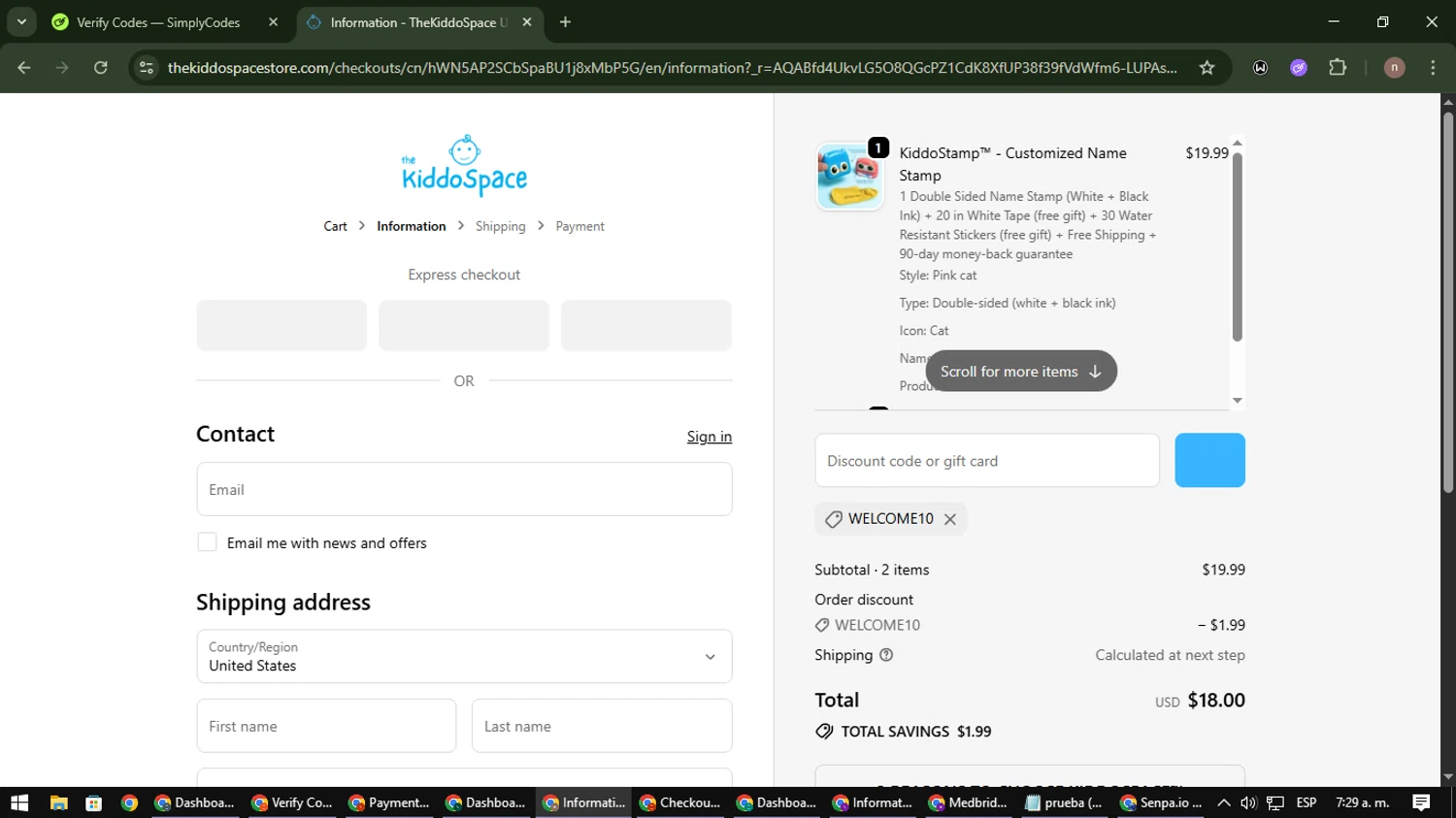
Task: Click the WELCOME10 order discount label
Action: click(877, 626)
